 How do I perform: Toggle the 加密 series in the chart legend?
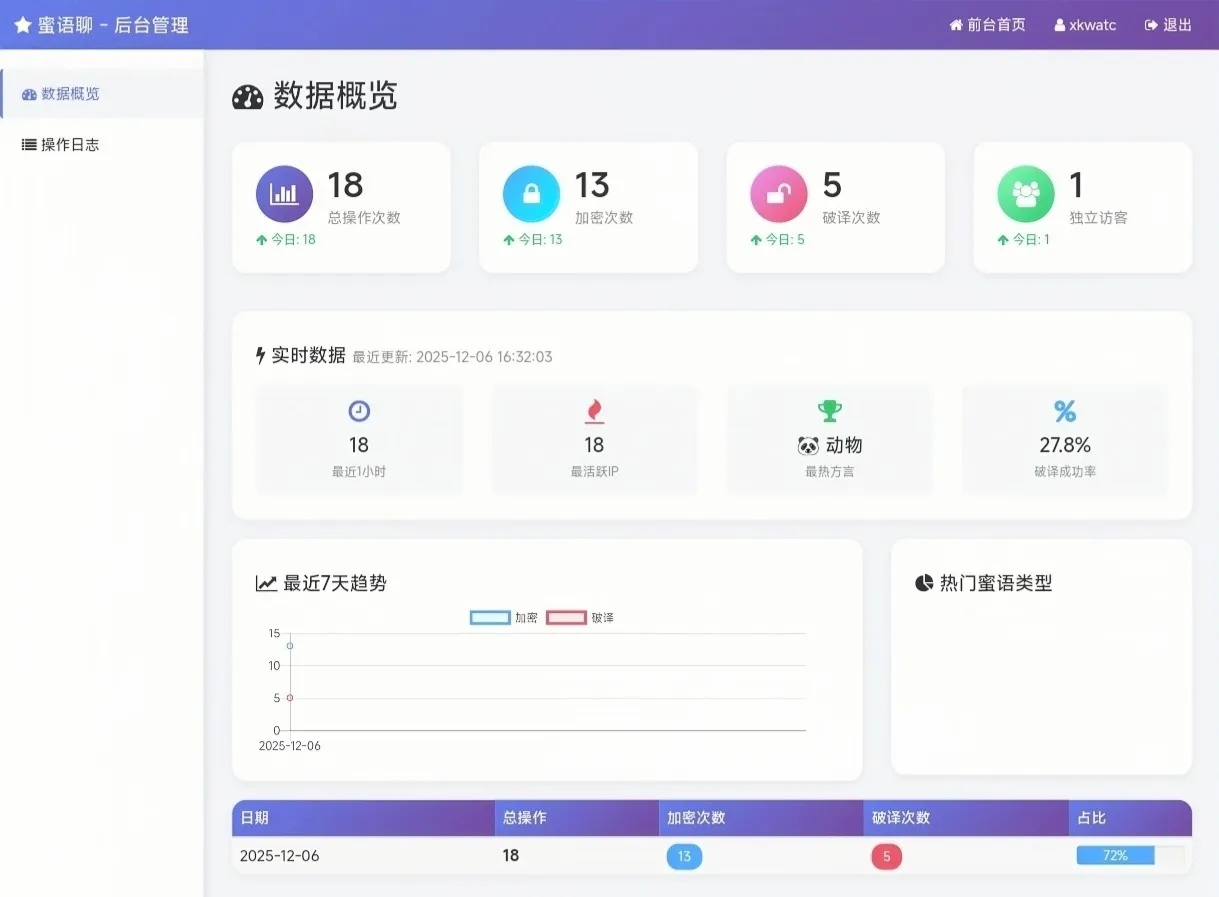pyautogui.click(x=488, y=617)
